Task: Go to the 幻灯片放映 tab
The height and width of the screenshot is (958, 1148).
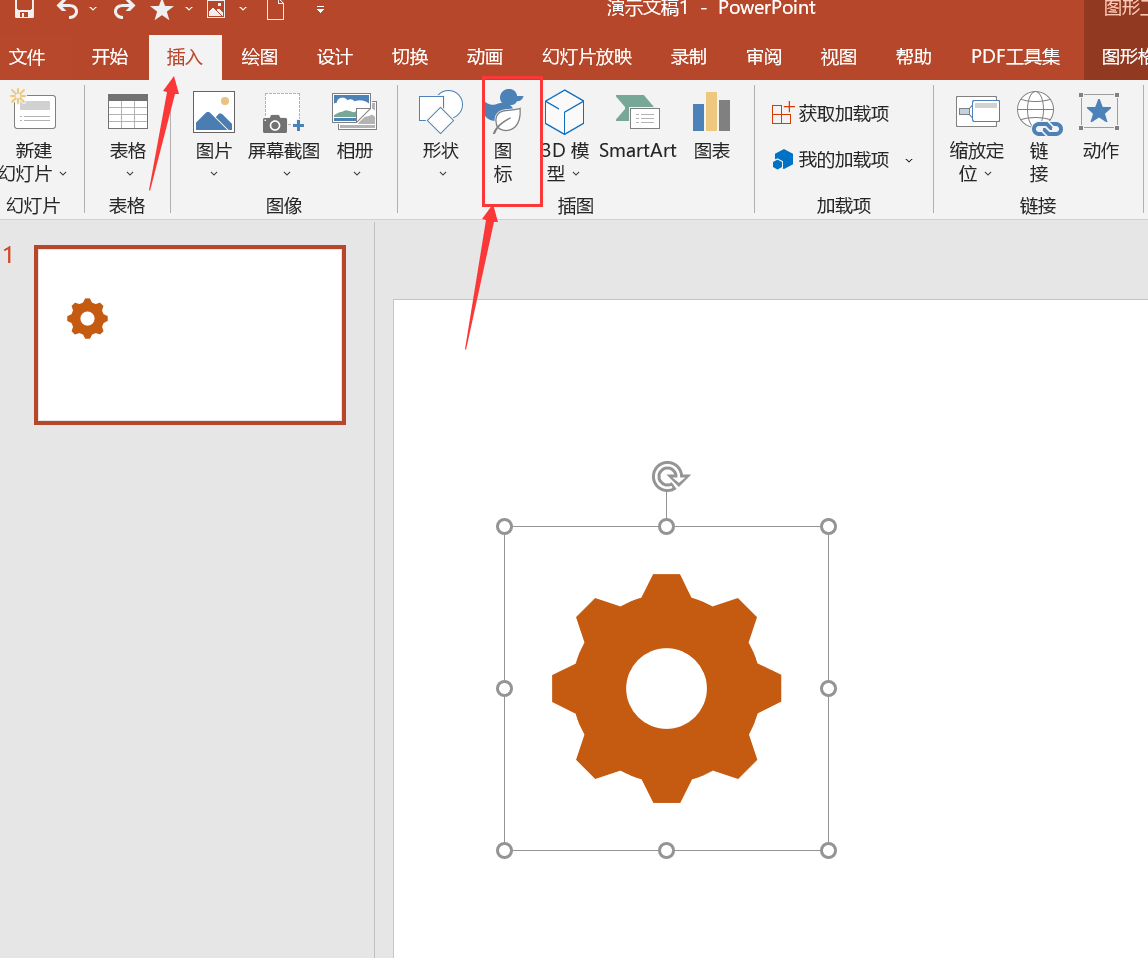Action: click(587, 57)
